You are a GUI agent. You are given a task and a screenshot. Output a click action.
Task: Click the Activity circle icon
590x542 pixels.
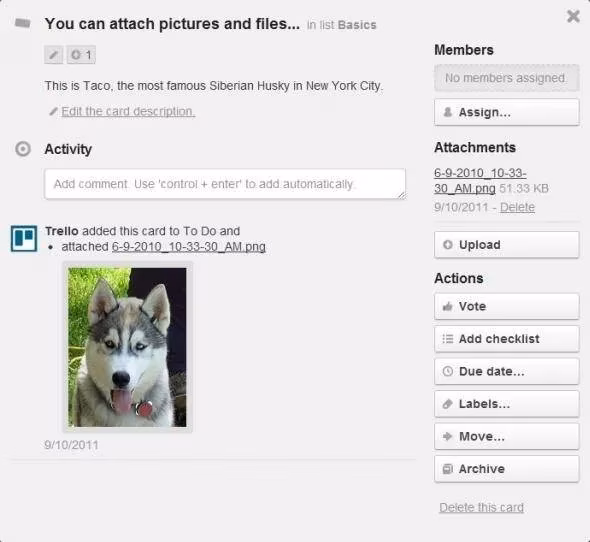pyautogui.click(x=23, y=149)
